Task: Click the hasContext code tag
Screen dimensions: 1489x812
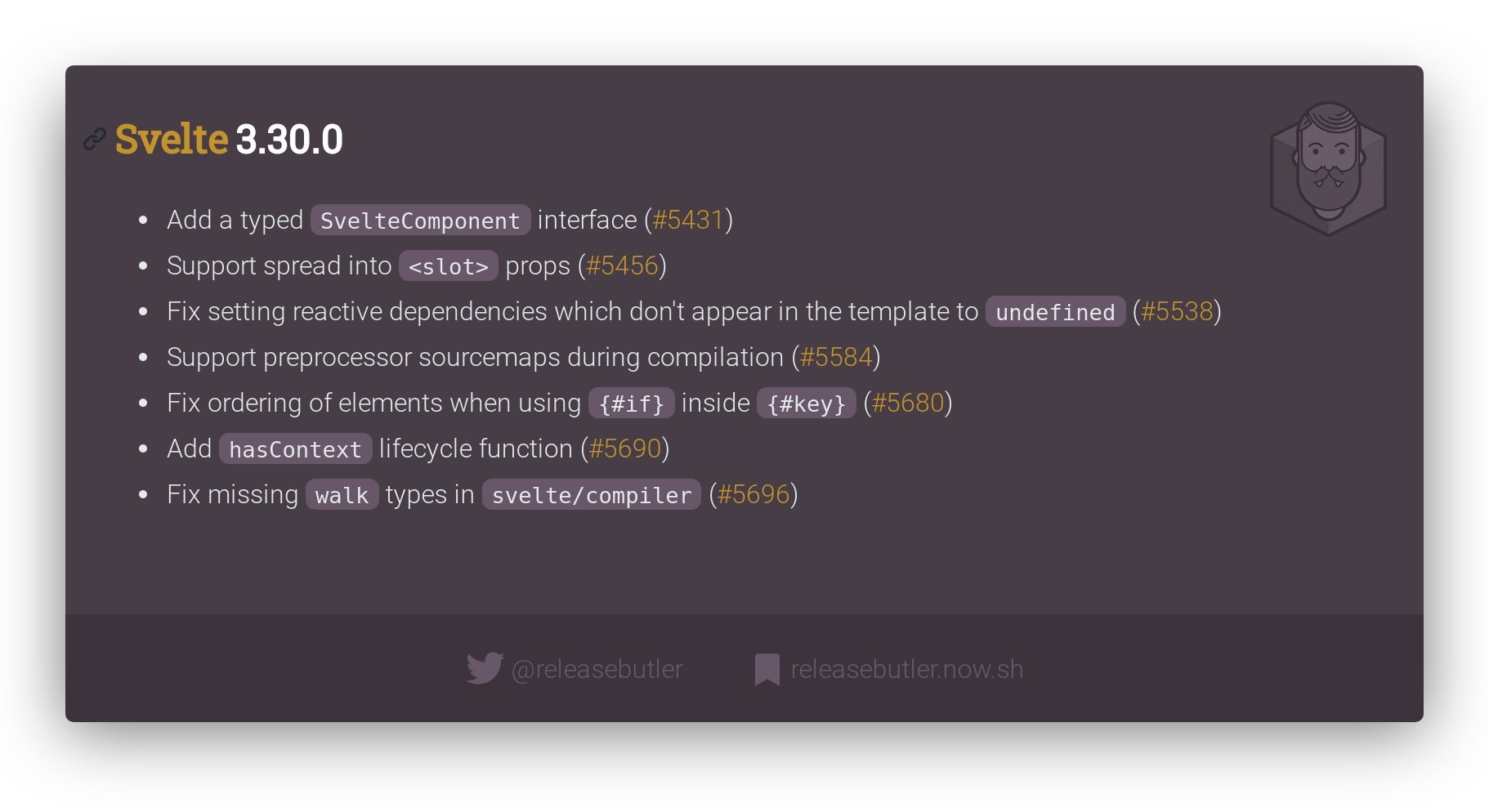Action: pyautogui.click(x=295, y=449)
